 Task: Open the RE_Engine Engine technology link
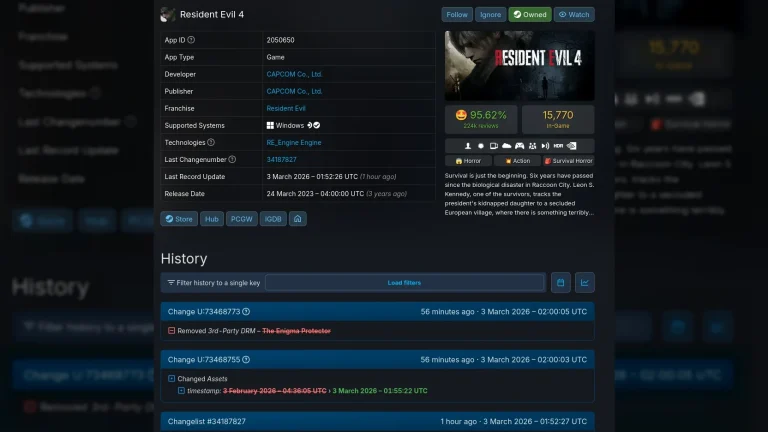point(294,143)
